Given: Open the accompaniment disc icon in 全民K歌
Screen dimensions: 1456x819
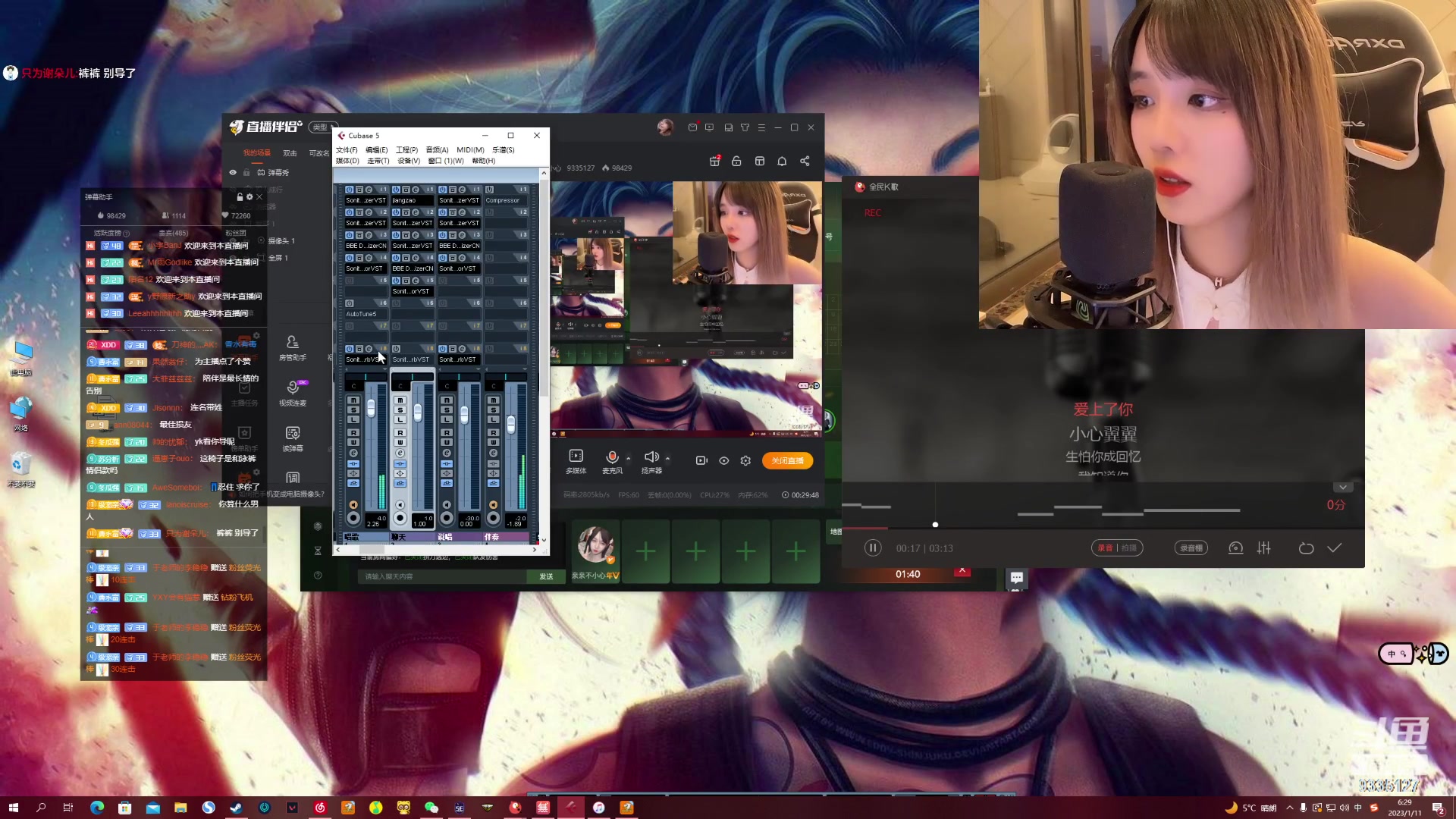Looking at the screenshot, I should [x=1235, y=548].
